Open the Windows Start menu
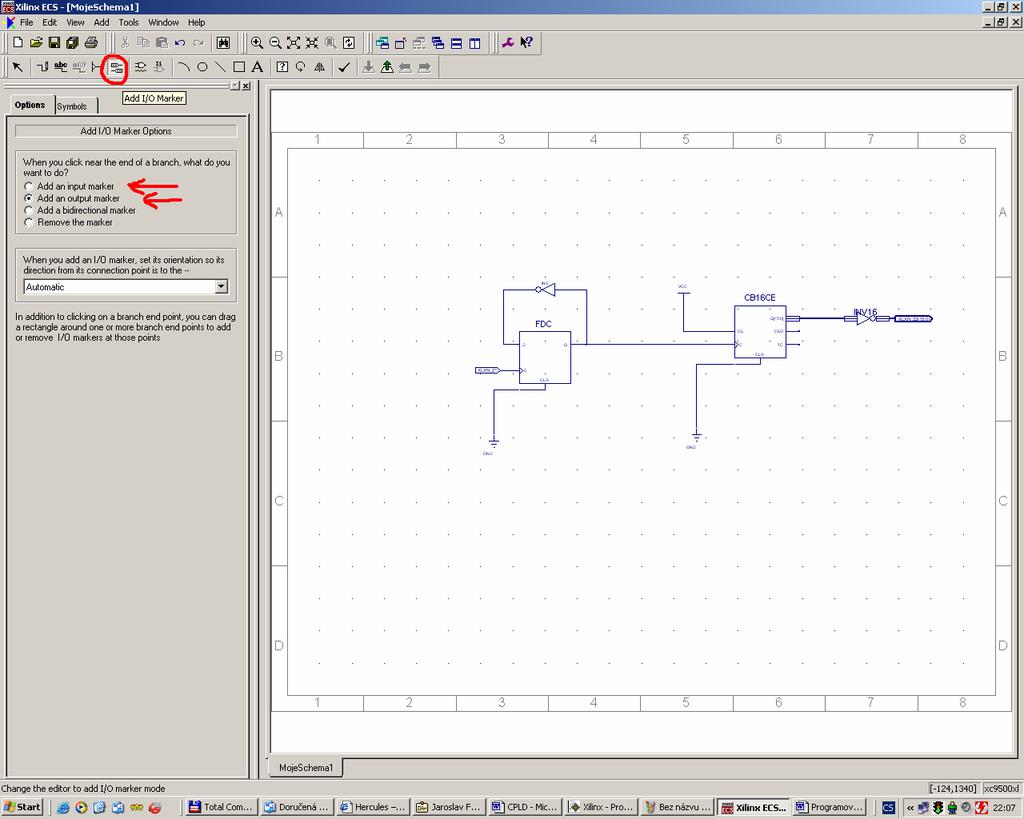 tap(22, 807)
